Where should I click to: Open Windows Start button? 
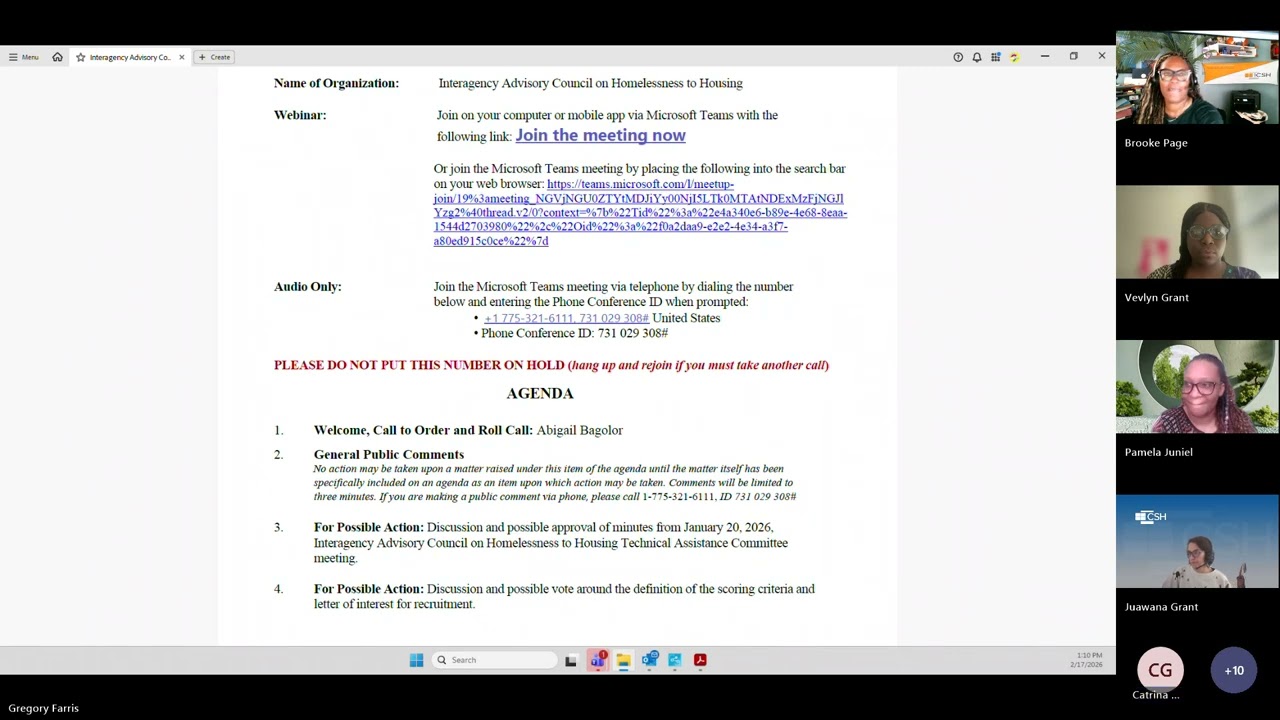(416, 660)
